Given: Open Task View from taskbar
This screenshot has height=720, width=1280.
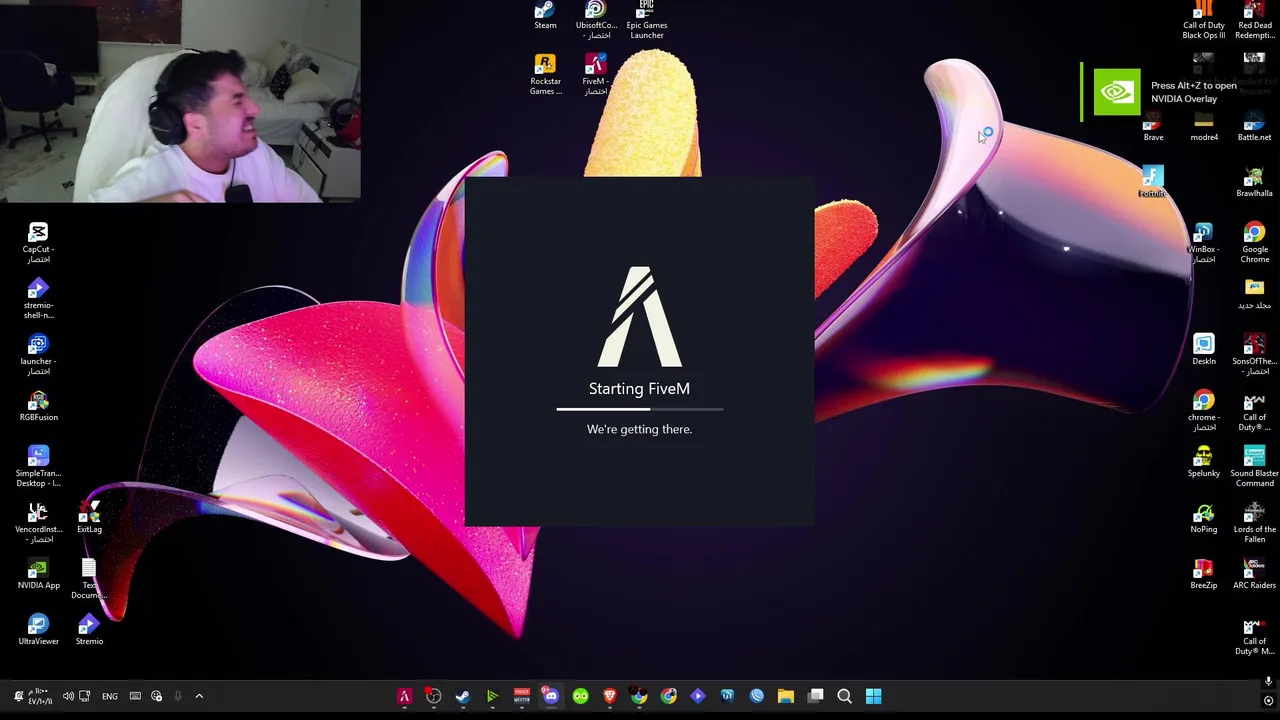Looking at the screenshot, I should pos(815,696).
